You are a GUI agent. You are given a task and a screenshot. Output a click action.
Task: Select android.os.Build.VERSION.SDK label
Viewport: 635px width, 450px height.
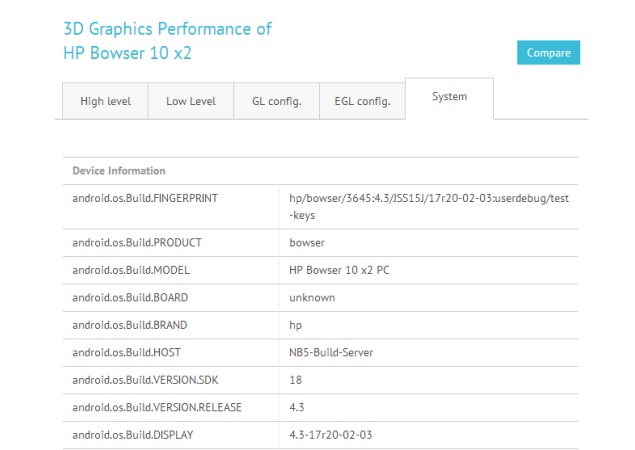click(x=145, y=380)
